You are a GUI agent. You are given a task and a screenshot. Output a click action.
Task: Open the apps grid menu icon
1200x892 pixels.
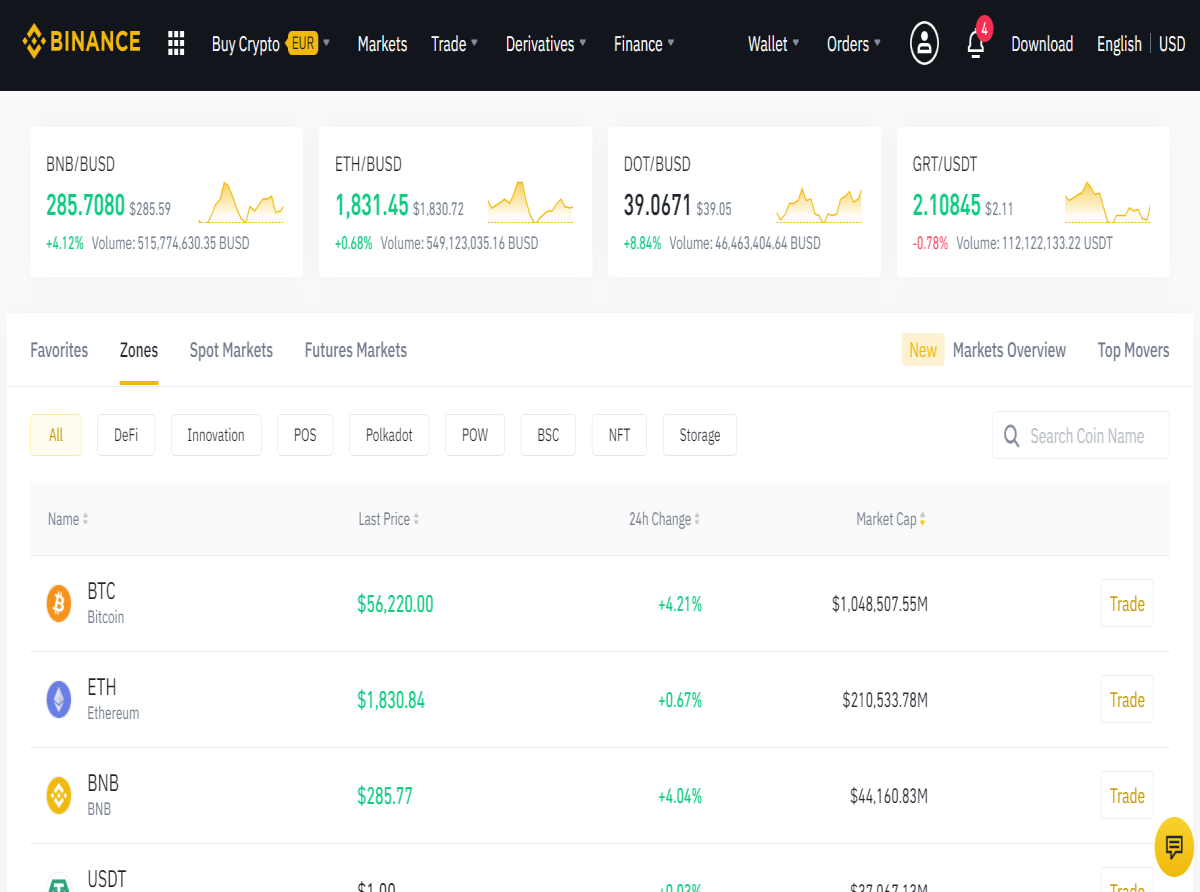tap(176, 43)
